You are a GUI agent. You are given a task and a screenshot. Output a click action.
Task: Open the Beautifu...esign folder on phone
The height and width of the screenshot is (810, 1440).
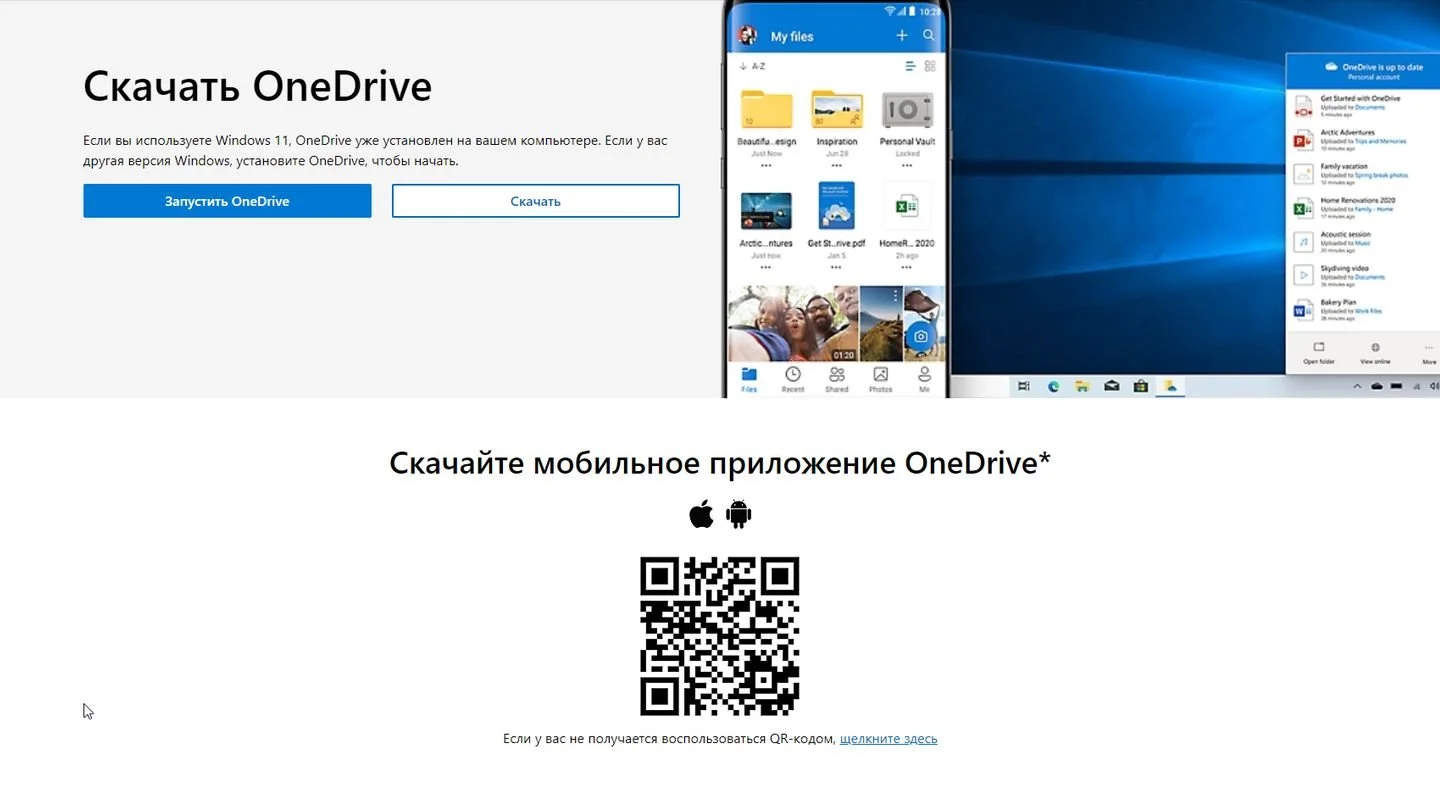pyautogui.click(x=766, y=110)
